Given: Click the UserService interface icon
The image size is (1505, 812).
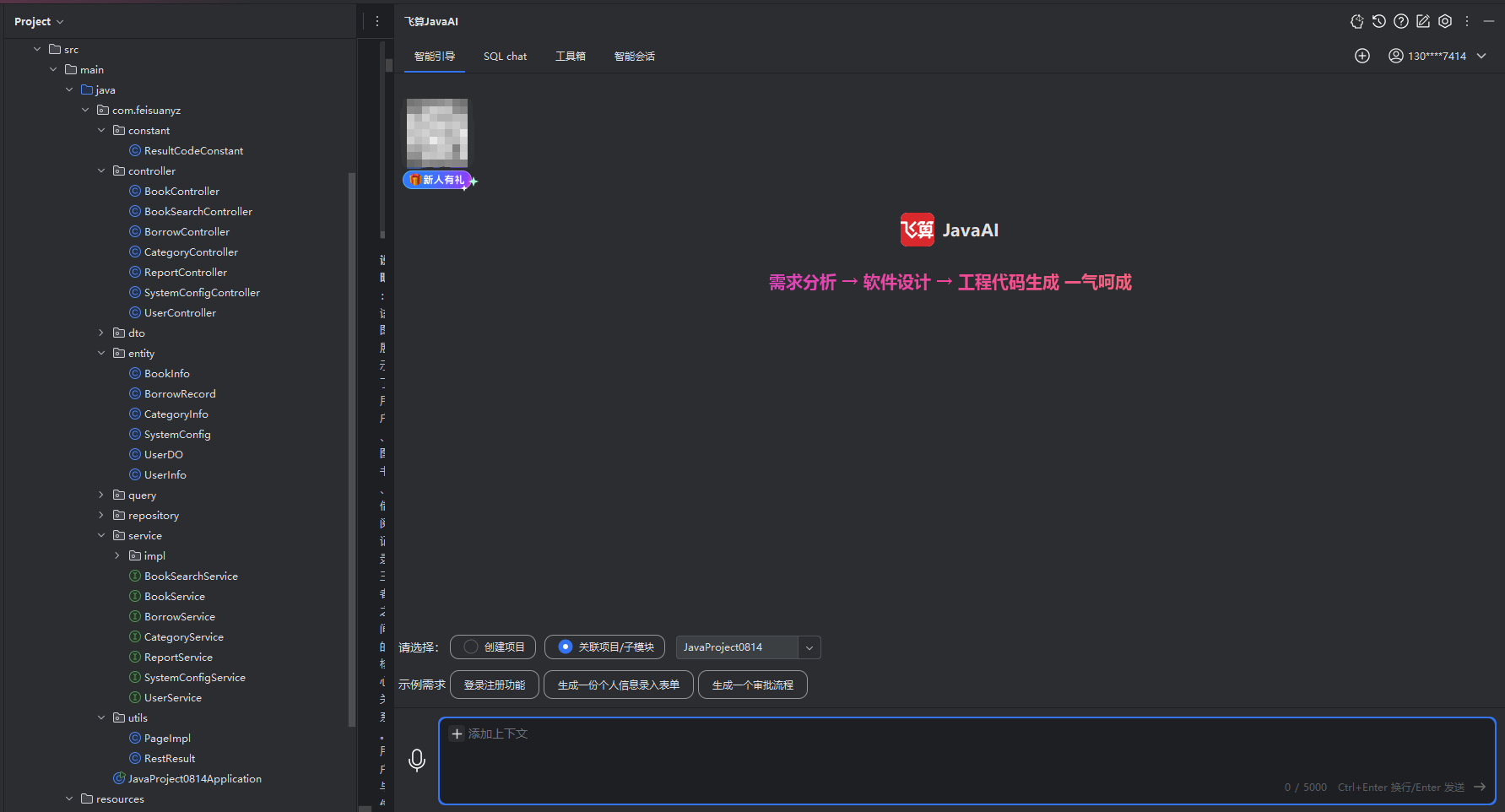Looking at the screenshot, I should (135, 697).
